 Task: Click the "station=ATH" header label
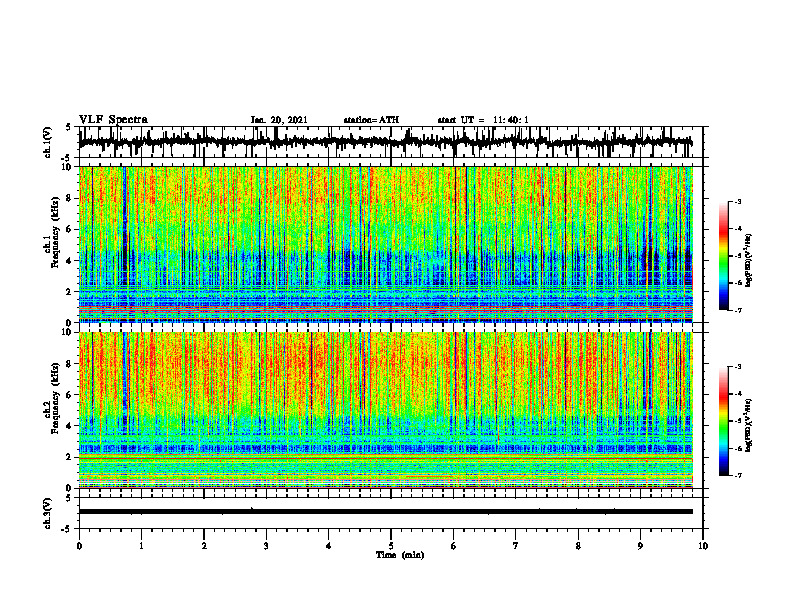371,120
